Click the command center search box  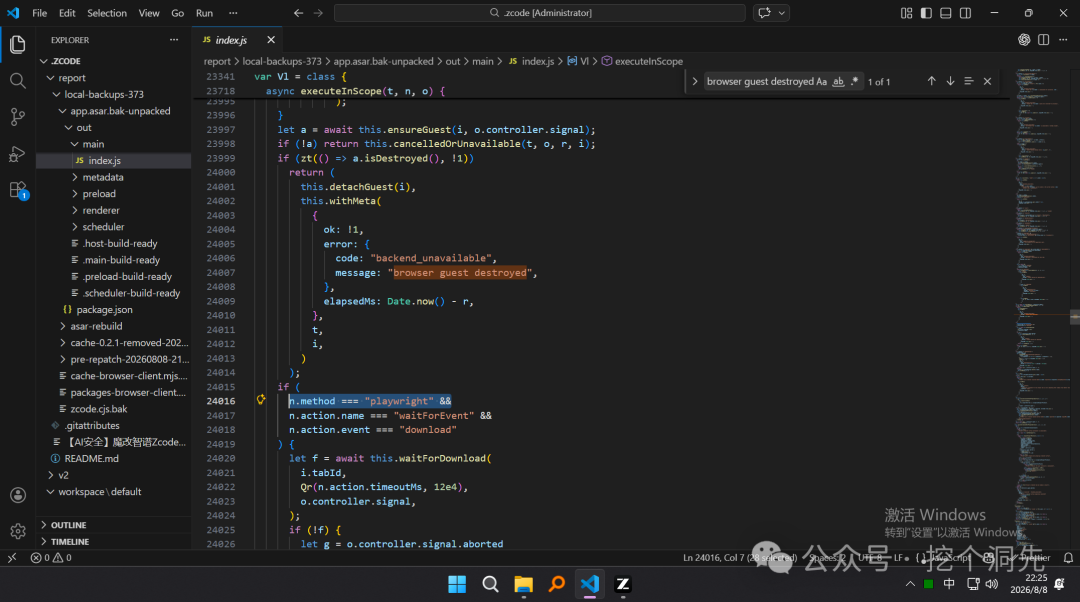539,13
